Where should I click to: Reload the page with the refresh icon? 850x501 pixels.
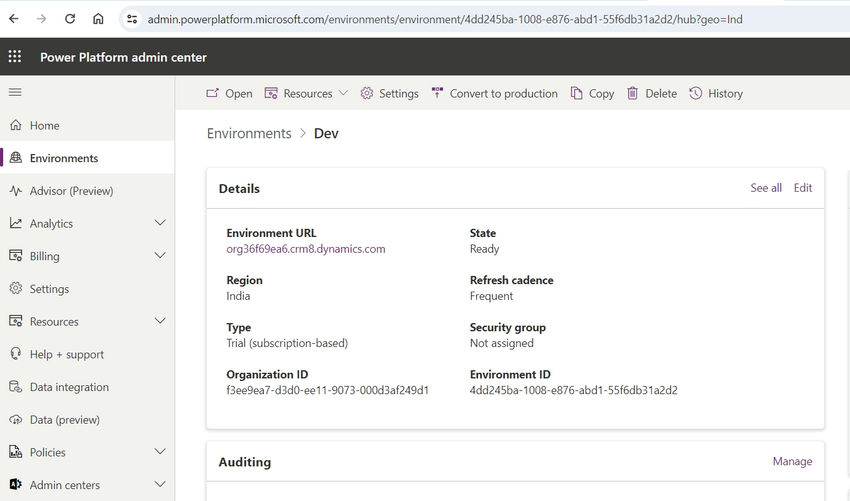[70, 19]
